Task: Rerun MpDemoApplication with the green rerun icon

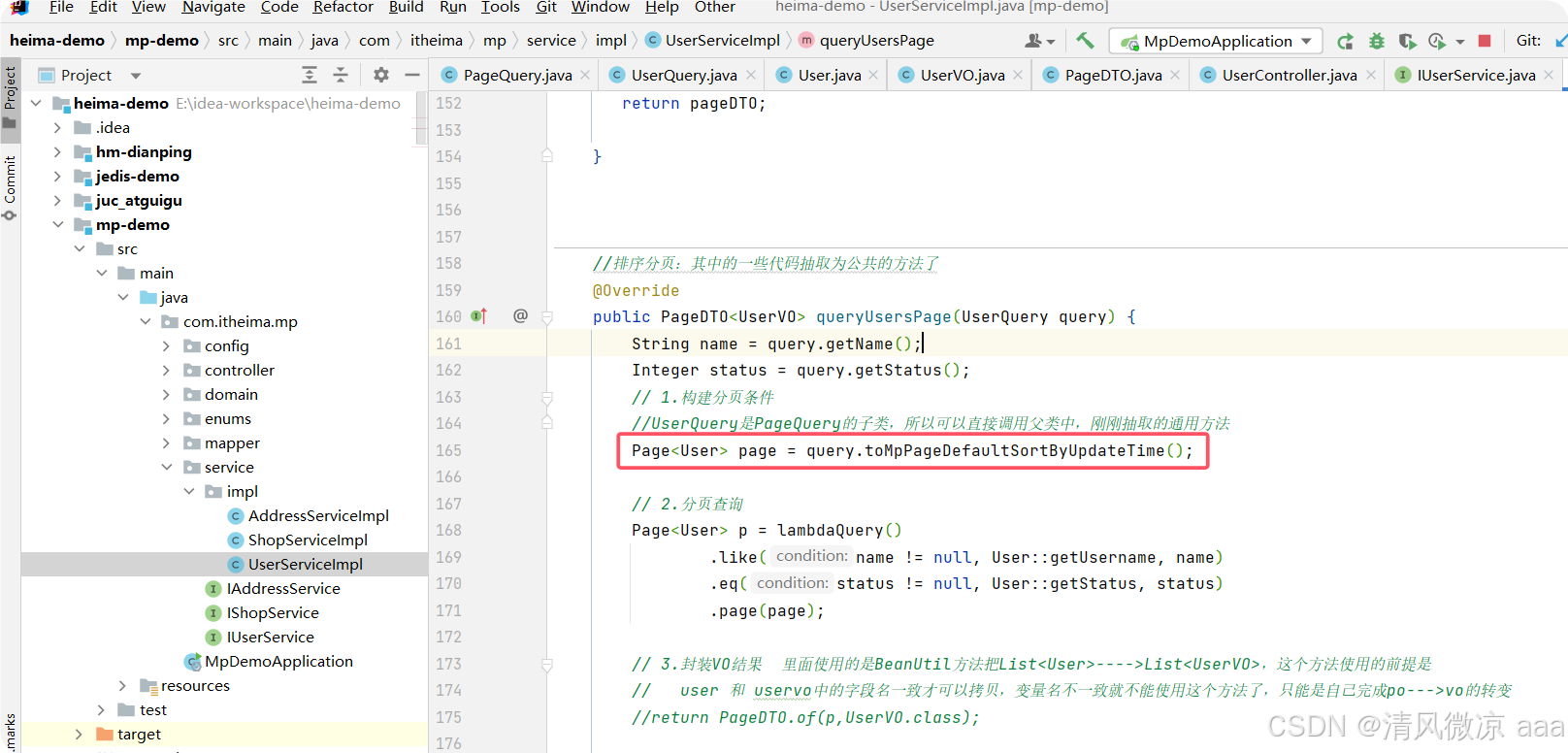Action: click(x=1345, y=41)
